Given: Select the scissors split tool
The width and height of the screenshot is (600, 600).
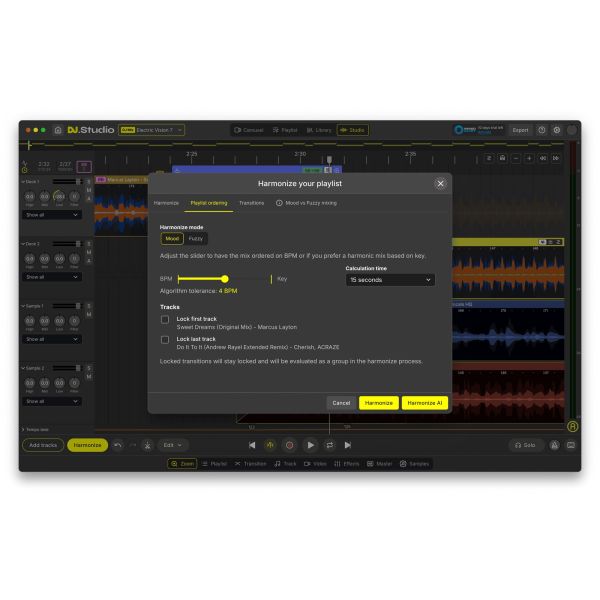Looking at the screenshot, I should click(147, 445).
